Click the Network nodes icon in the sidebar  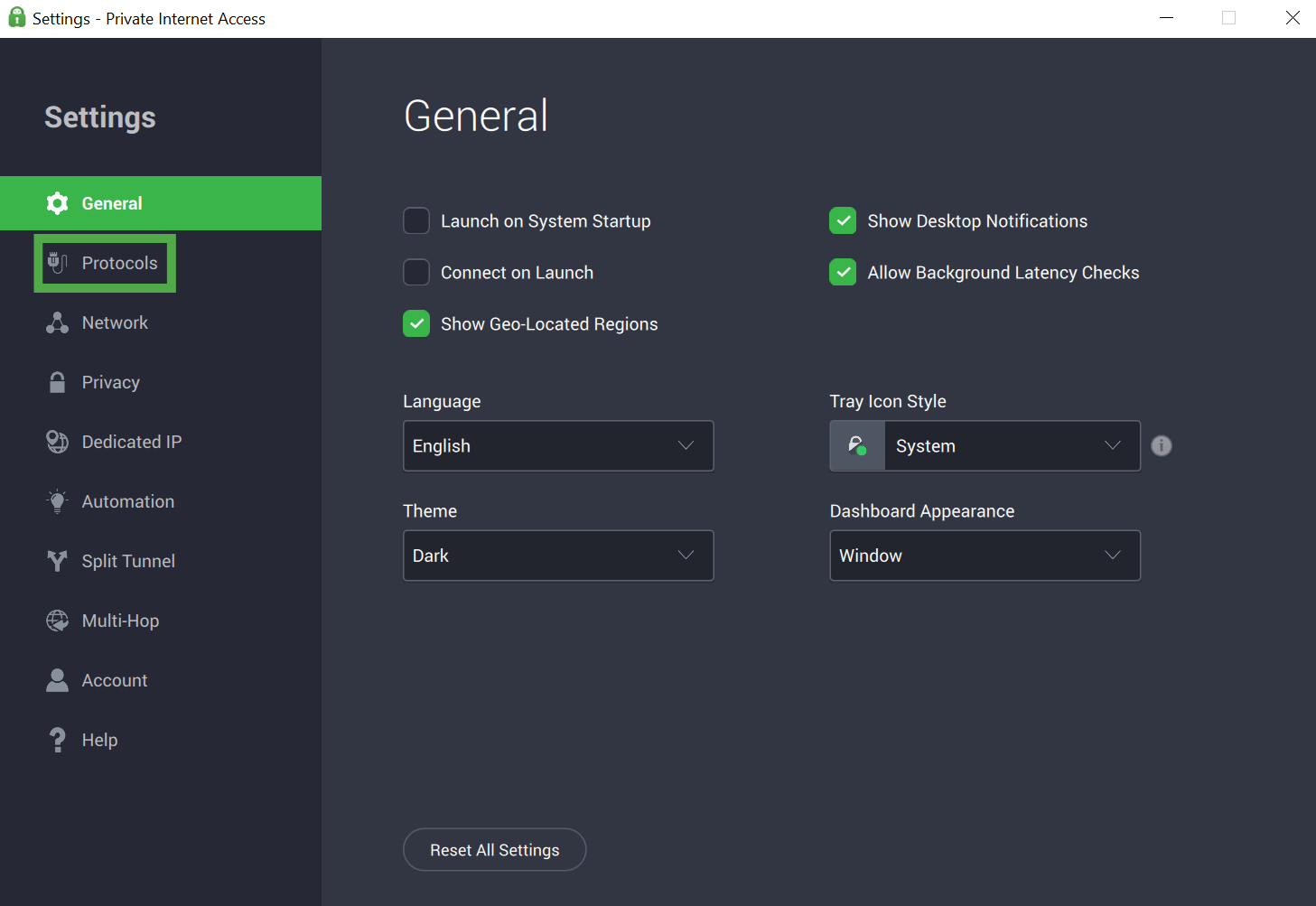tap(57, 322)
